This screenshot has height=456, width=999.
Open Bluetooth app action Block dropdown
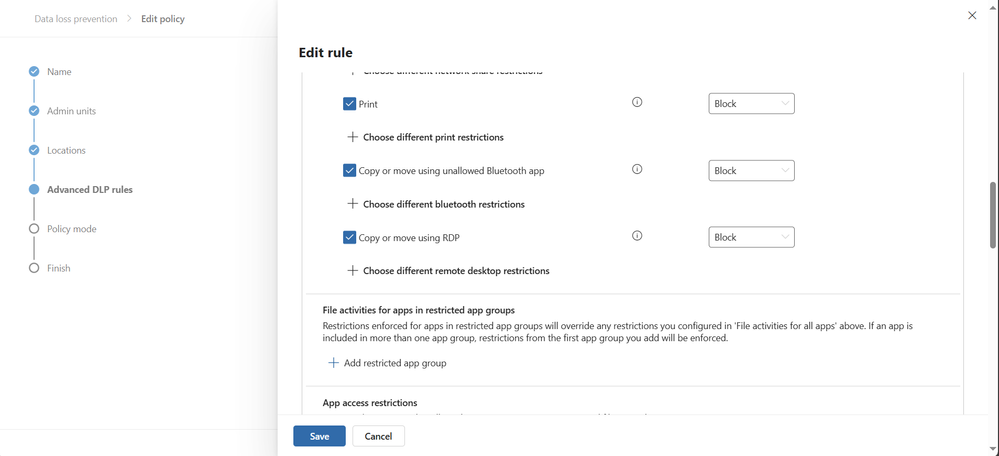point(751,171)
